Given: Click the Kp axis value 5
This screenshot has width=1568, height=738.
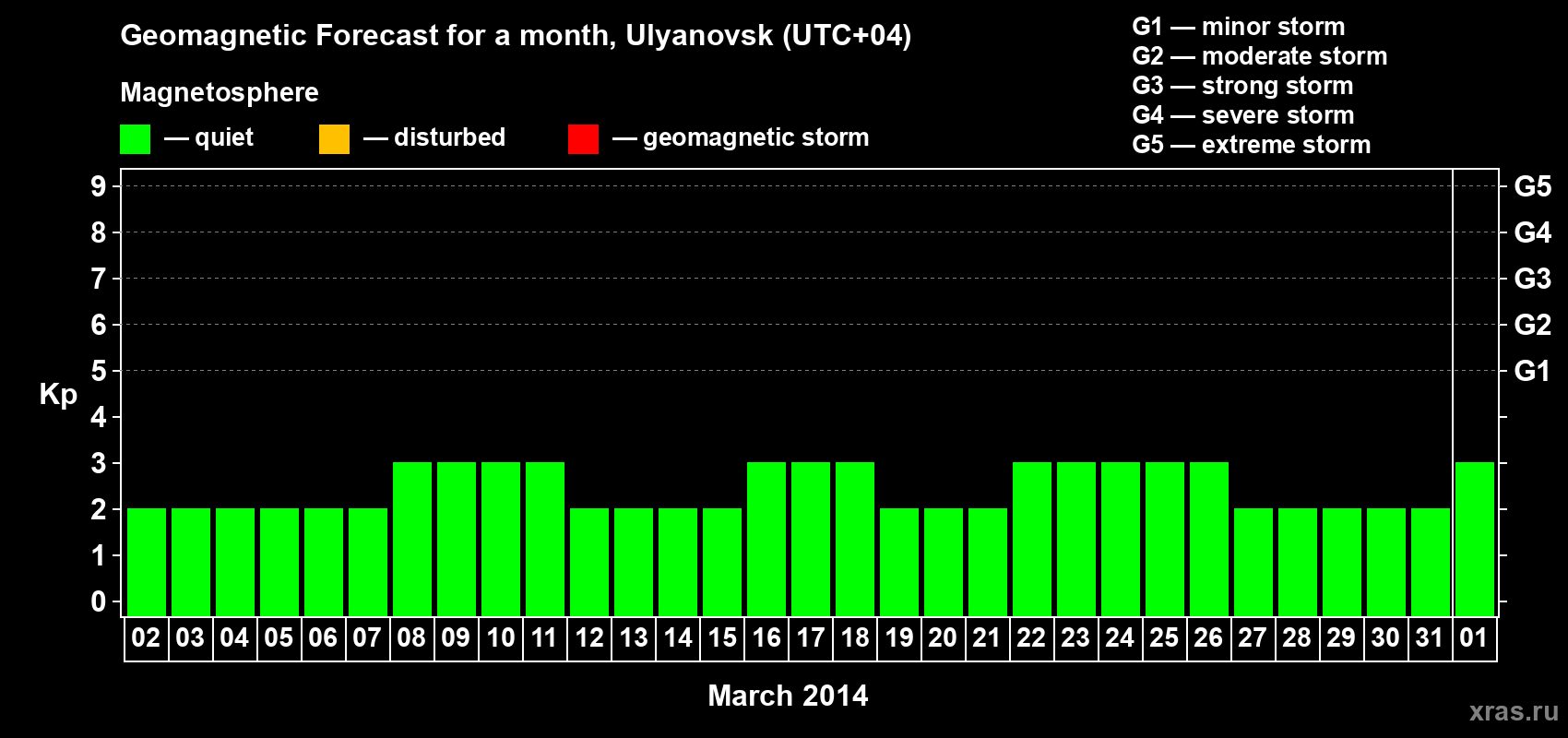Looking at the screenshot, I should [x=98, y=371].
